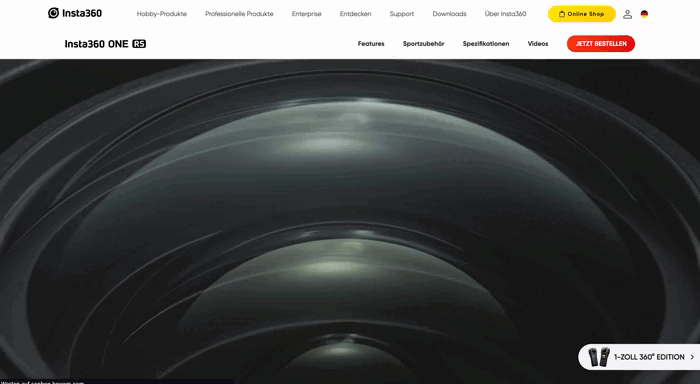Visit the Online Shop button
700x384 pixels.
point(582,14)
